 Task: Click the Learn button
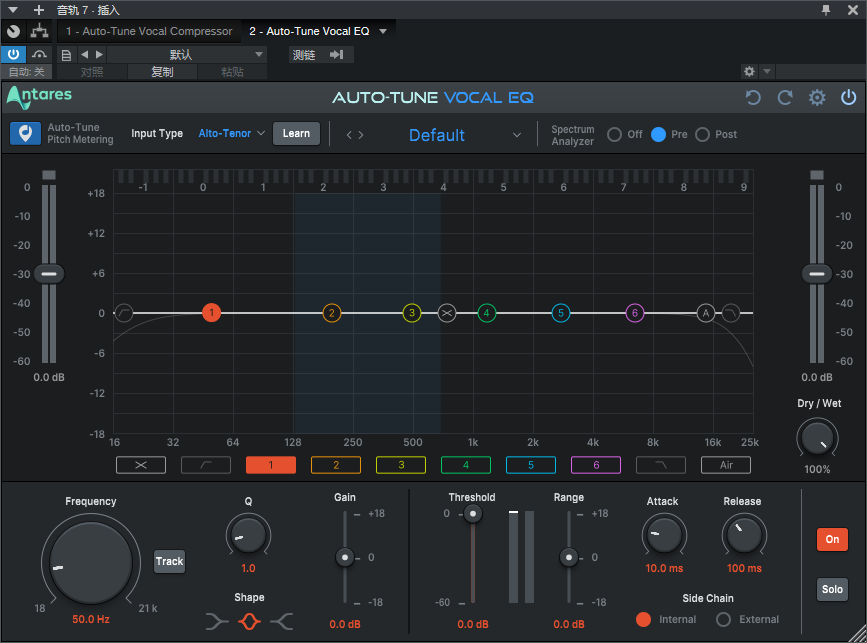296,134
